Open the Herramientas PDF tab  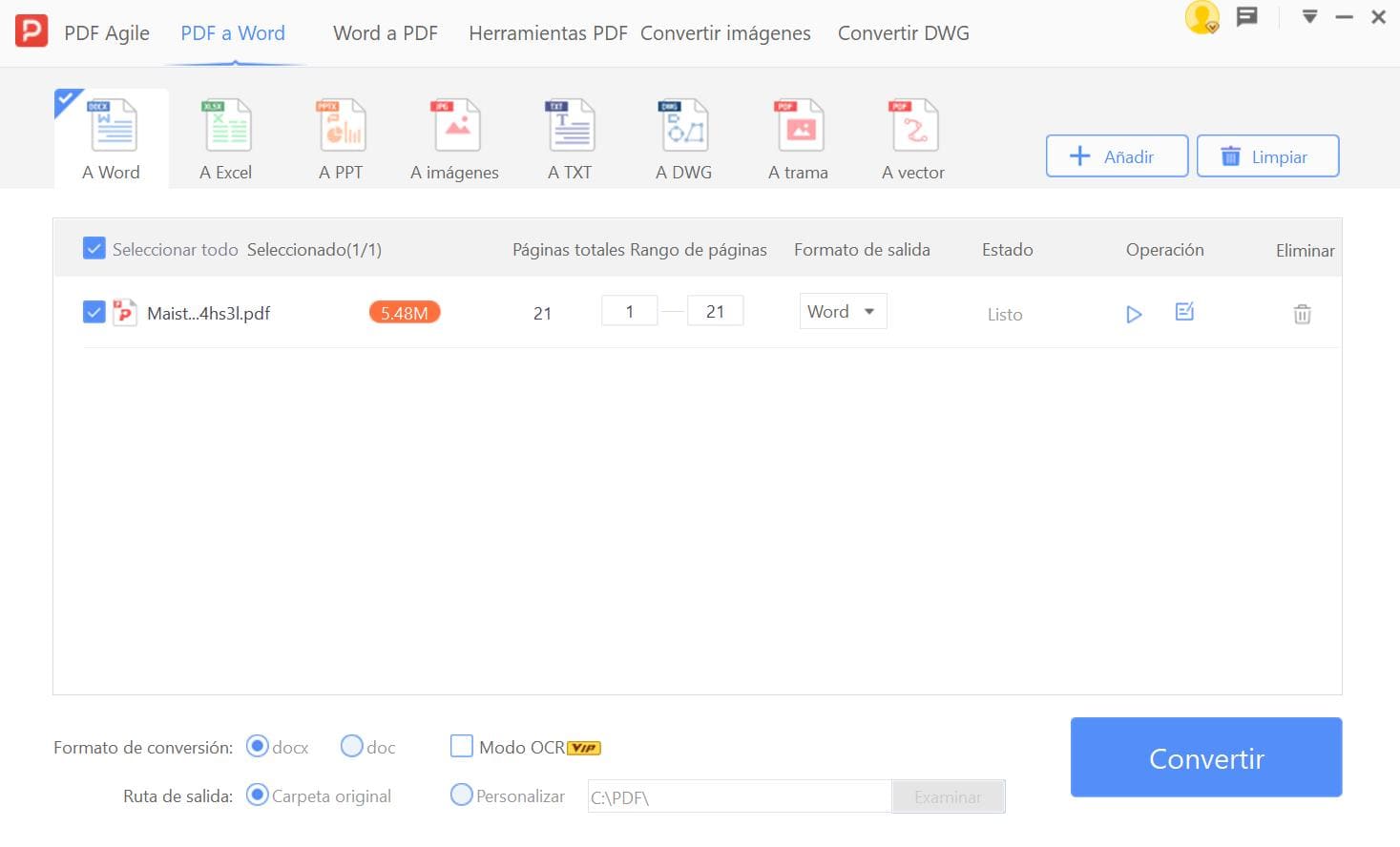pyautogui.click(x=548, y=33)
